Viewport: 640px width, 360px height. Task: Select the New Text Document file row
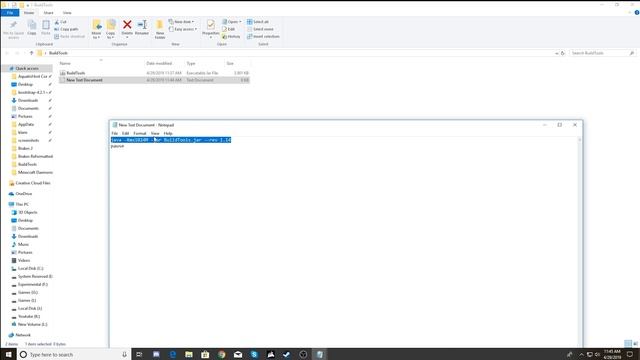(154, 80)
